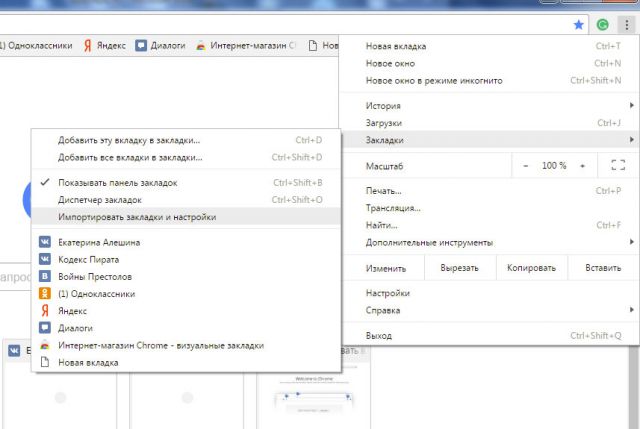Toggle Показывать панель закладок checkmark

tap(45, 182)
